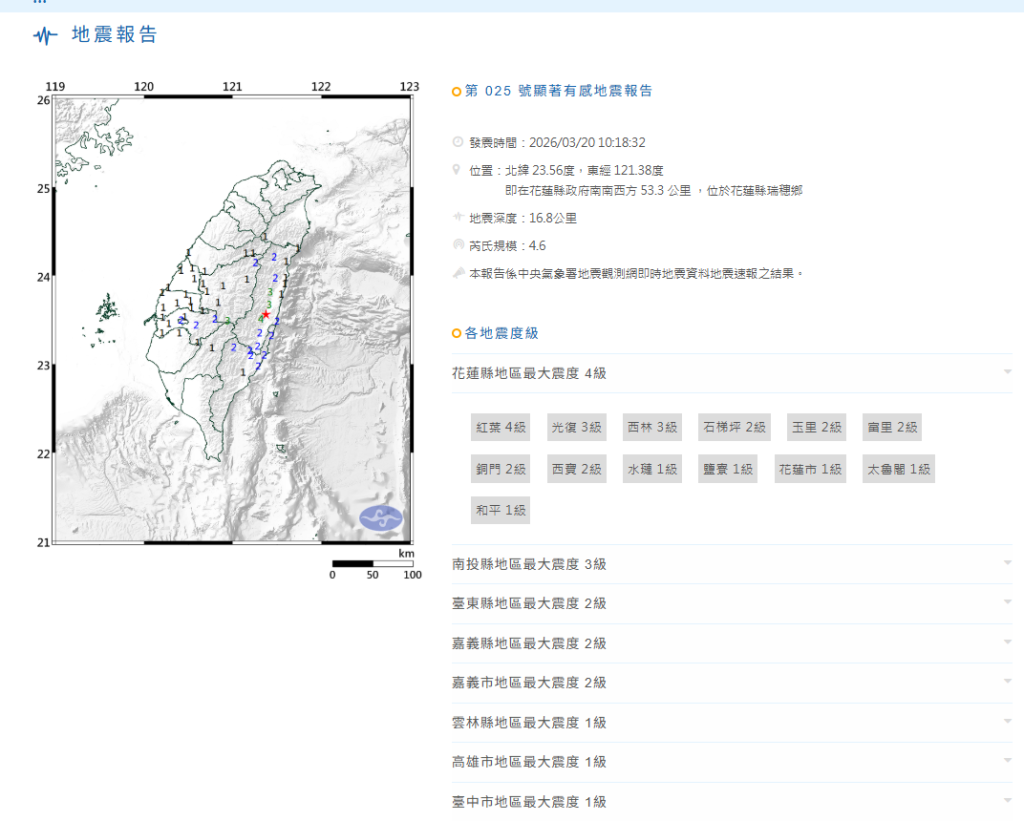Click the clock icon next to 發震時間
The image size is (1024, 821).
coord(456,142)
